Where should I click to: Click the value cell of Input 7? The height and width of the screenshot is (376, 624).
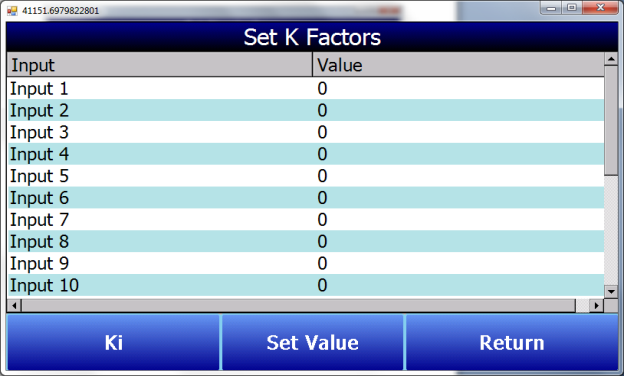[458, 220]
